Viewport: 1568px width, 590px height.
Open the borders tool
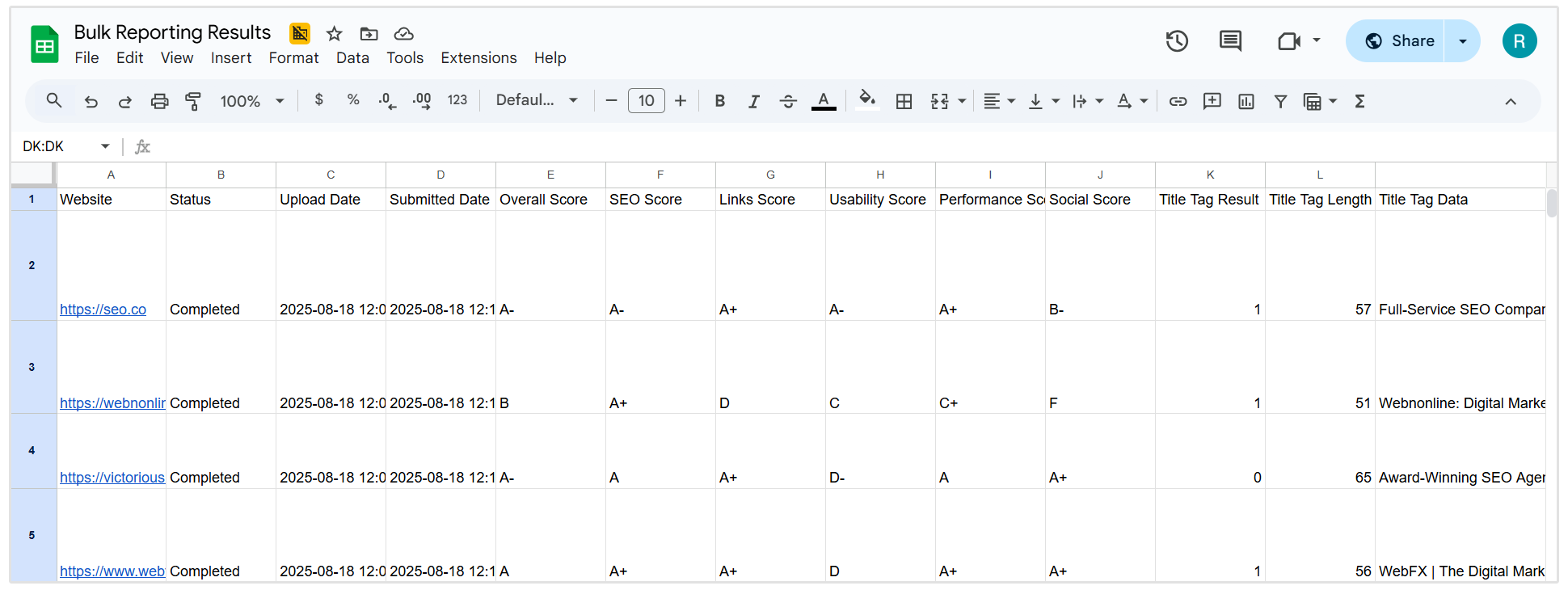(x=904, y=101)
